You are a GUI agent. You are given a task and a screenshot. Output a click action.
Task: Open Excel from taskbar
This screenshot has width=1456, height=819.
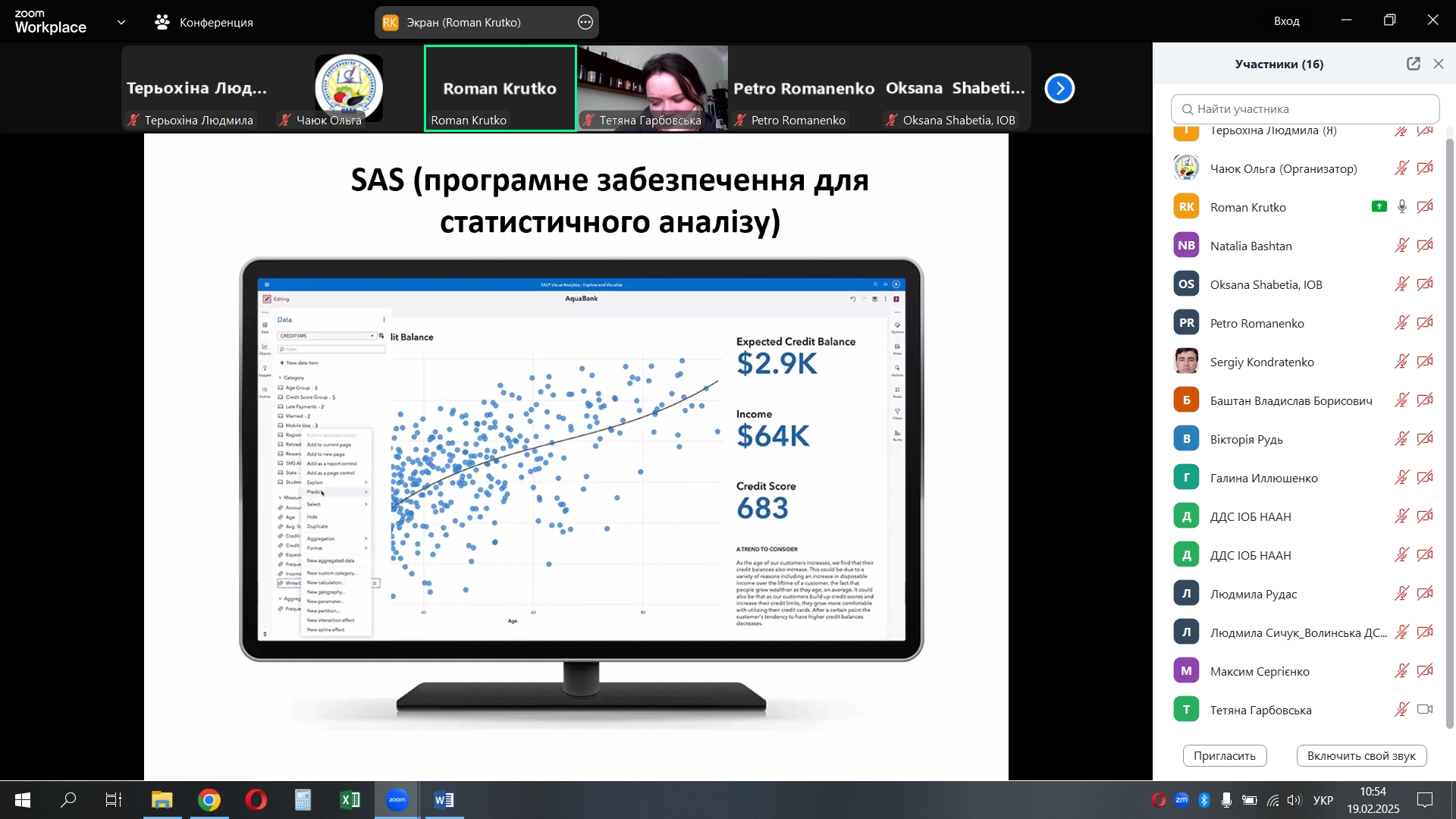350,800
